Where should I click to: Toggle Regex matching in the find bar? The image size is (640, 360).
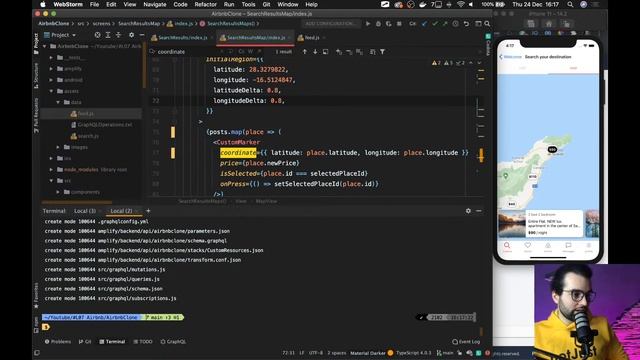[x=259, y=52]
